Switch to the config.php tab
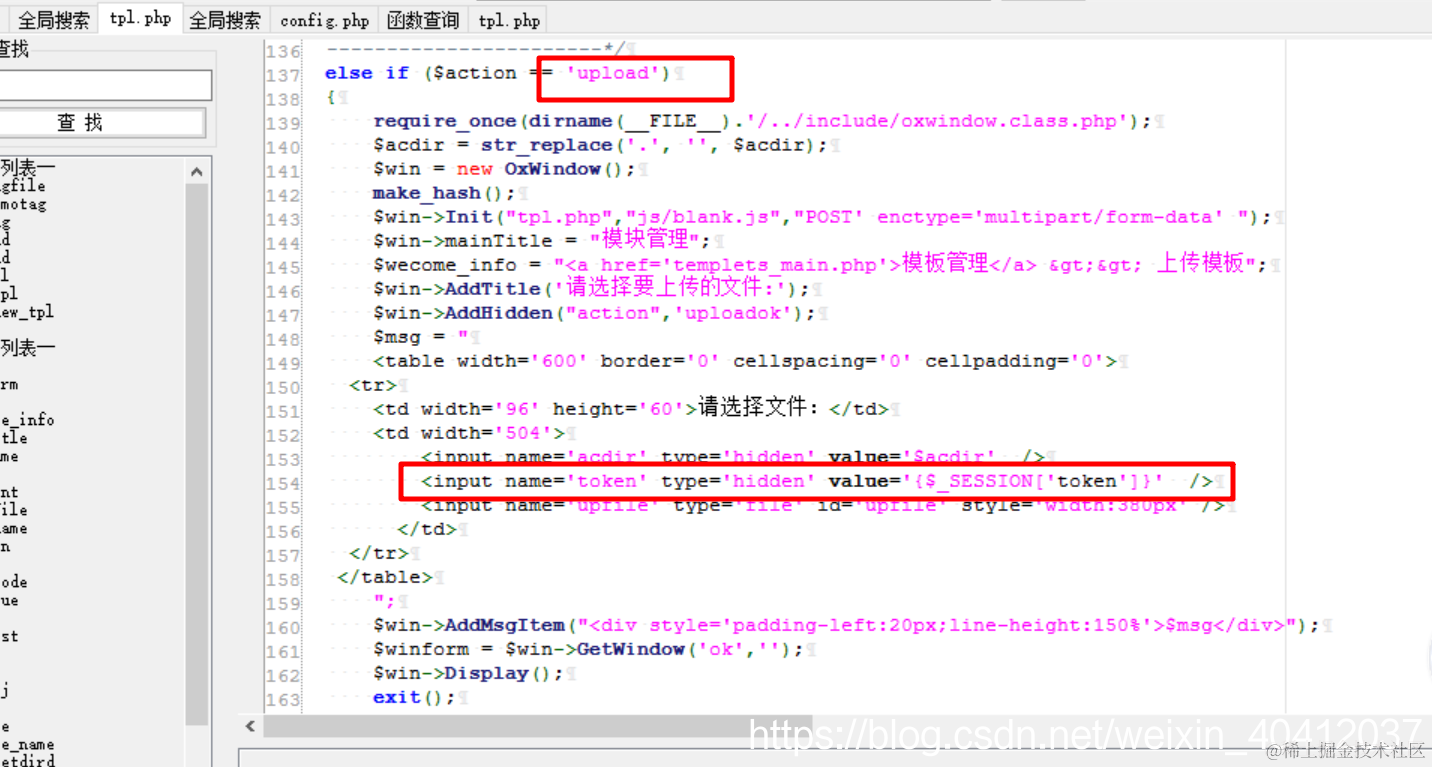This screenshot has width=1432, height=767. 324,18
